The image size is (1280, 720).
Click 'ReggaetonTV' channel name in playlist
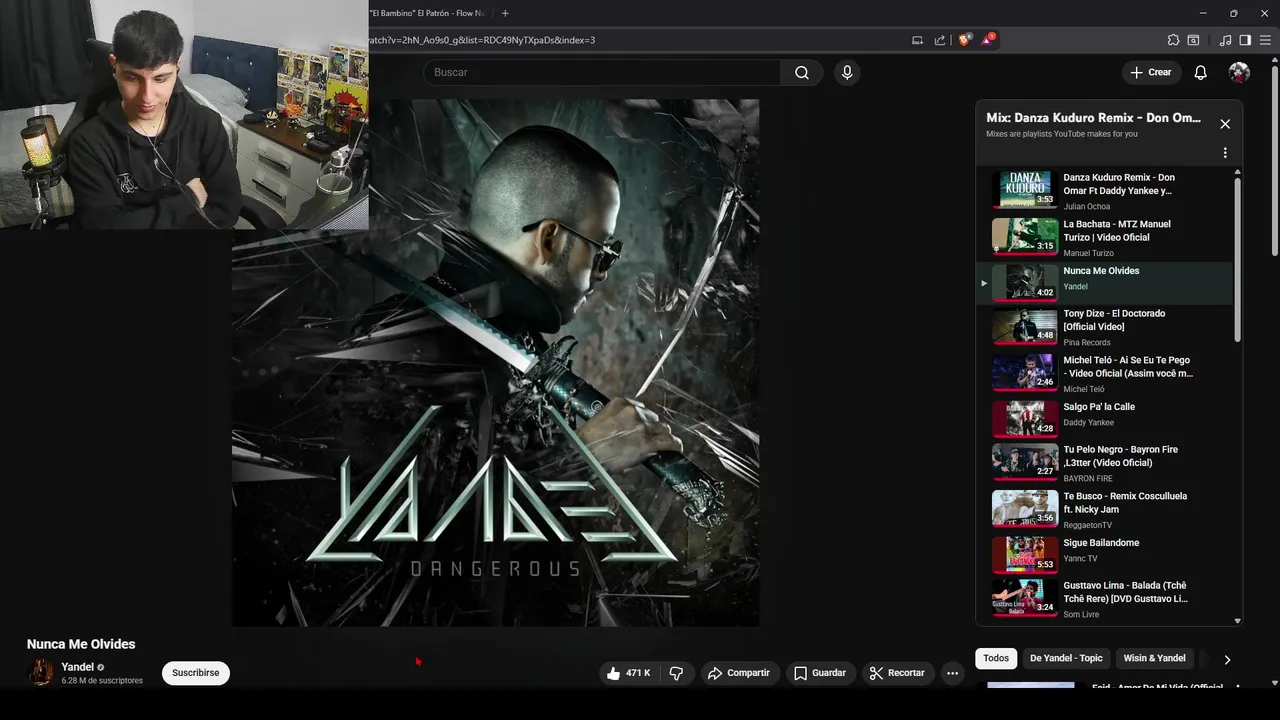click(x=1088, y=525)
